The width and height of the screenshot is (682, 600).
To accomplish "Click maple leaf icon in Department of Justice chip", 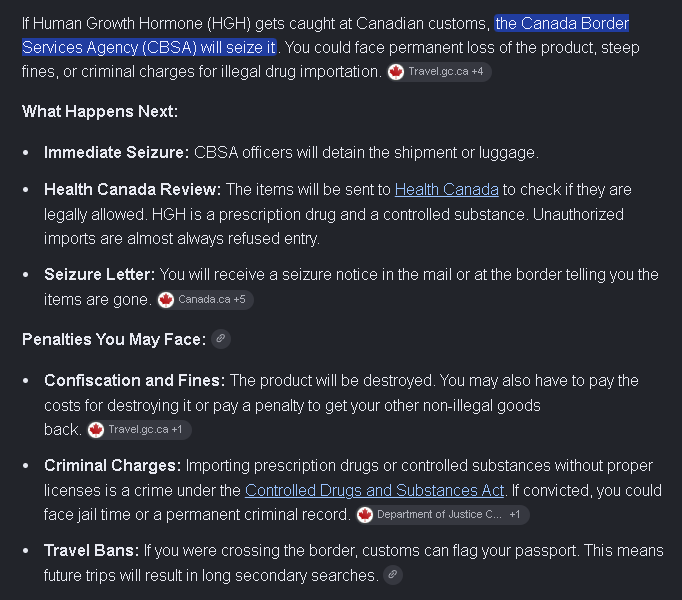I will (365, 515).
